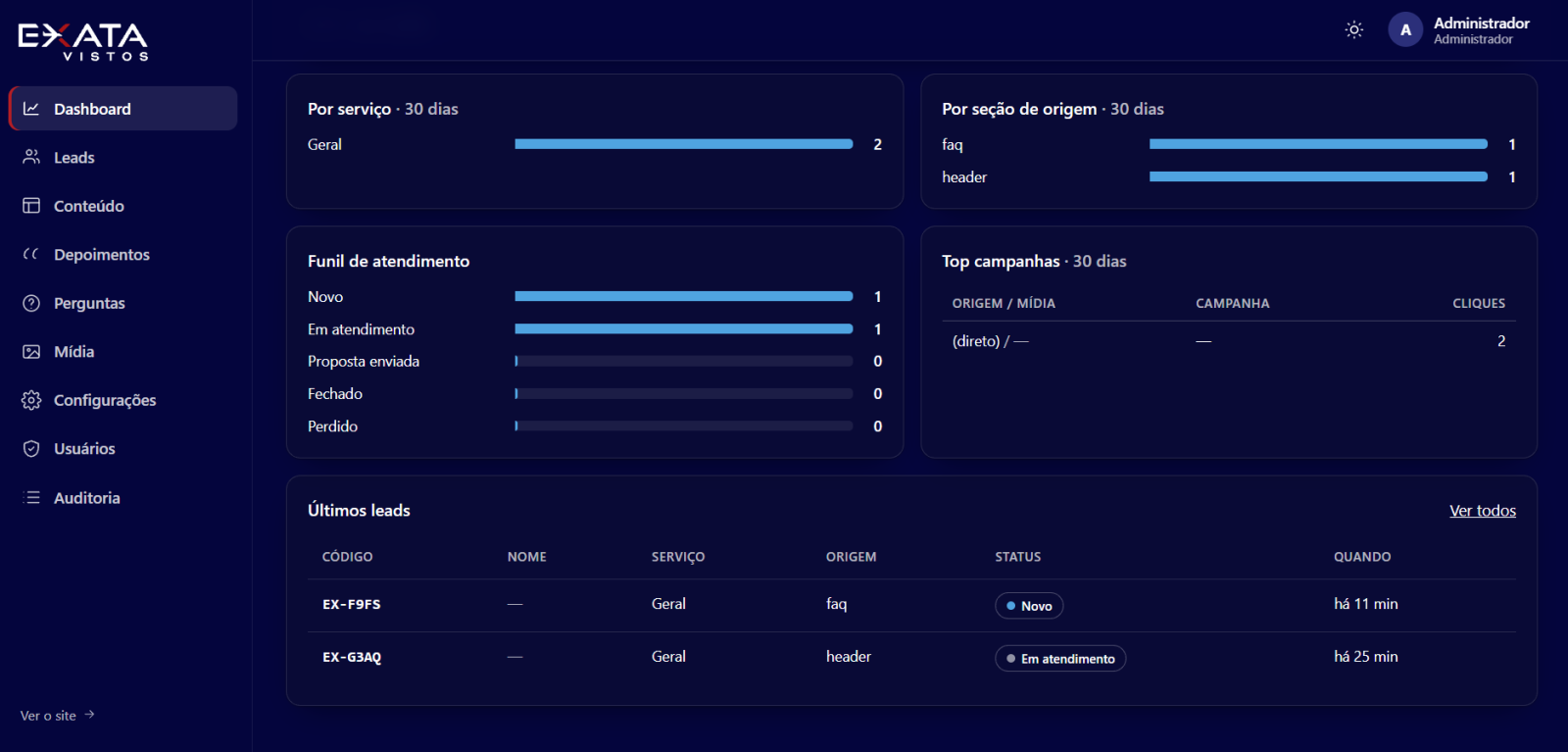This screenshot has height=752, width=1568.
Task: Open the Leads menu item
Action: (123, 157)
